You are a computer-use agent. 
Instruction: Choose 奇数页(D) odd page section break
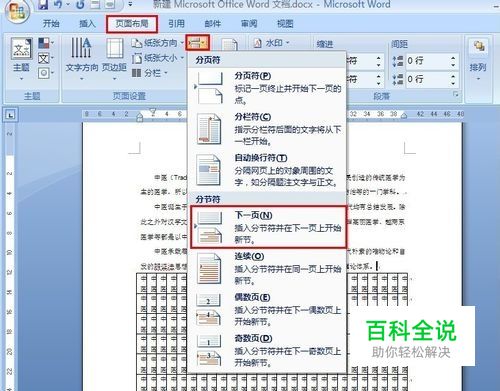pos(267,350)
